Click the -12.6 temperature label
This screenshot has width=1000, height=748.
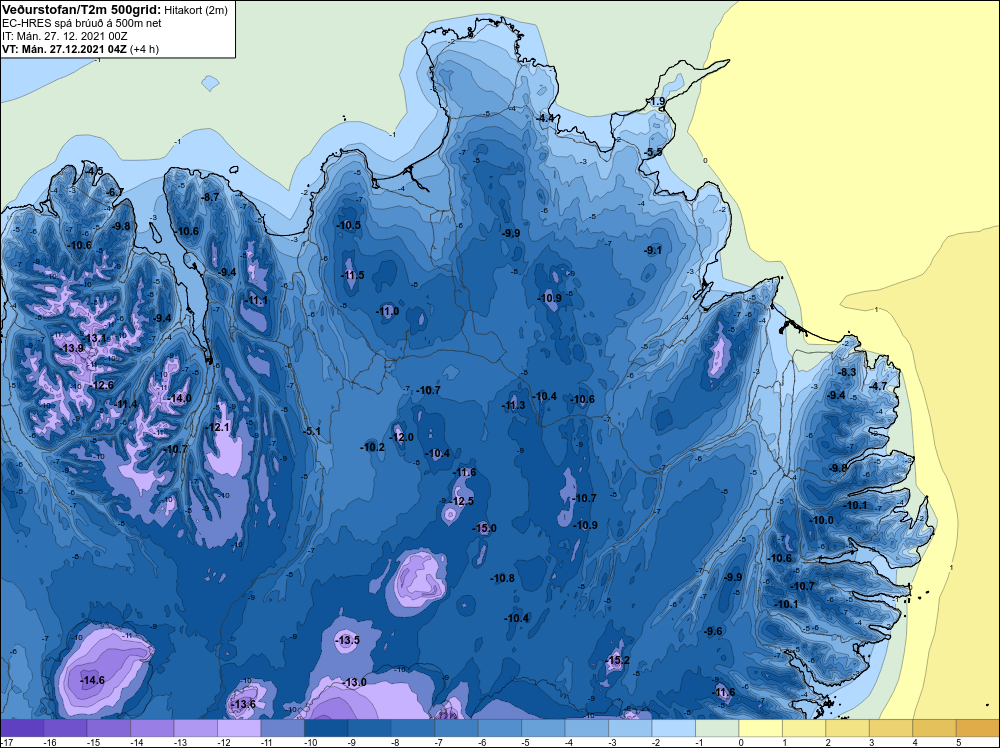click(x=101, y=385)
